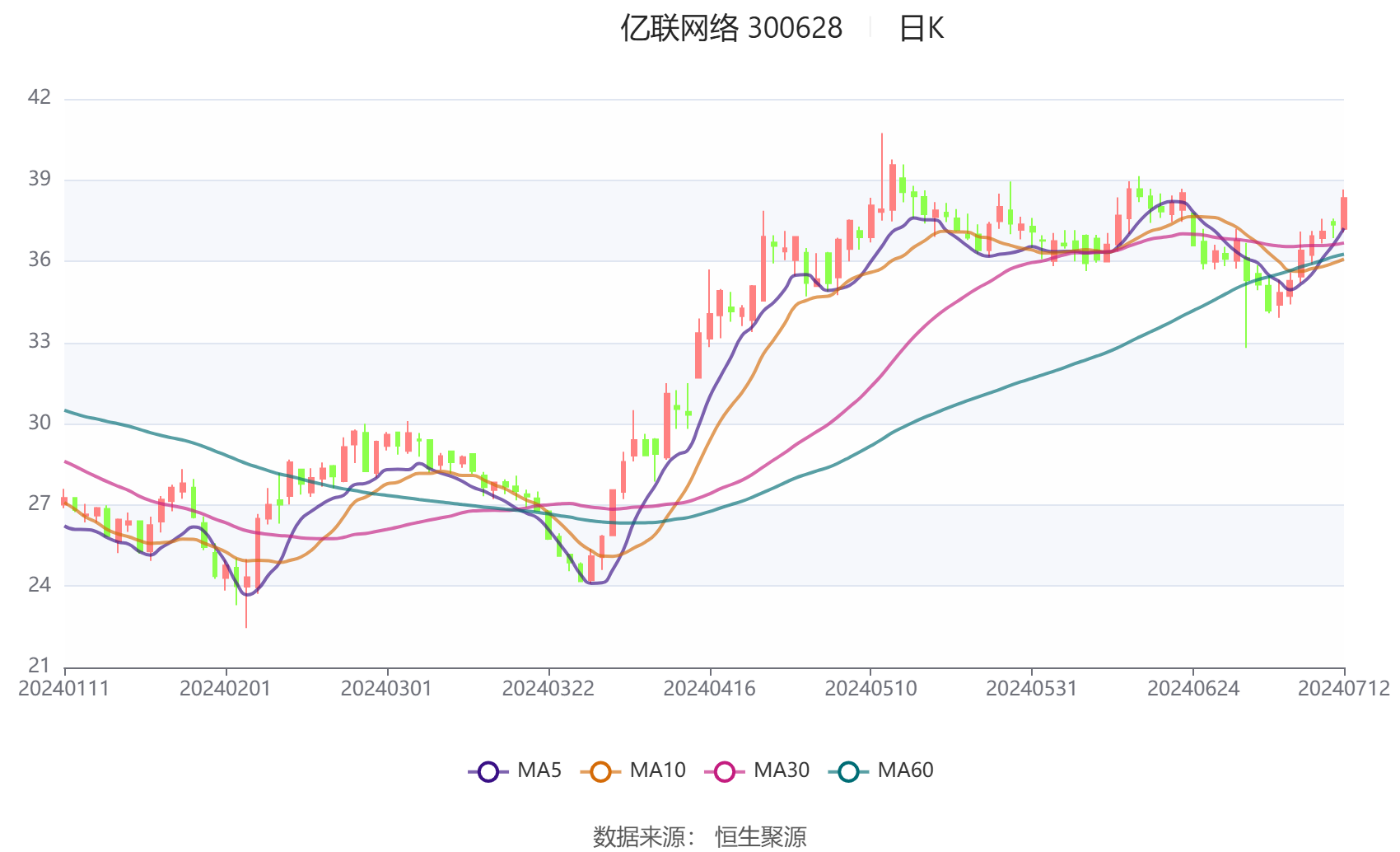Viewport: 1400px width, 852px height.
Task: Click the chart title 亿联网络 300628
Action: coord(731,29)
